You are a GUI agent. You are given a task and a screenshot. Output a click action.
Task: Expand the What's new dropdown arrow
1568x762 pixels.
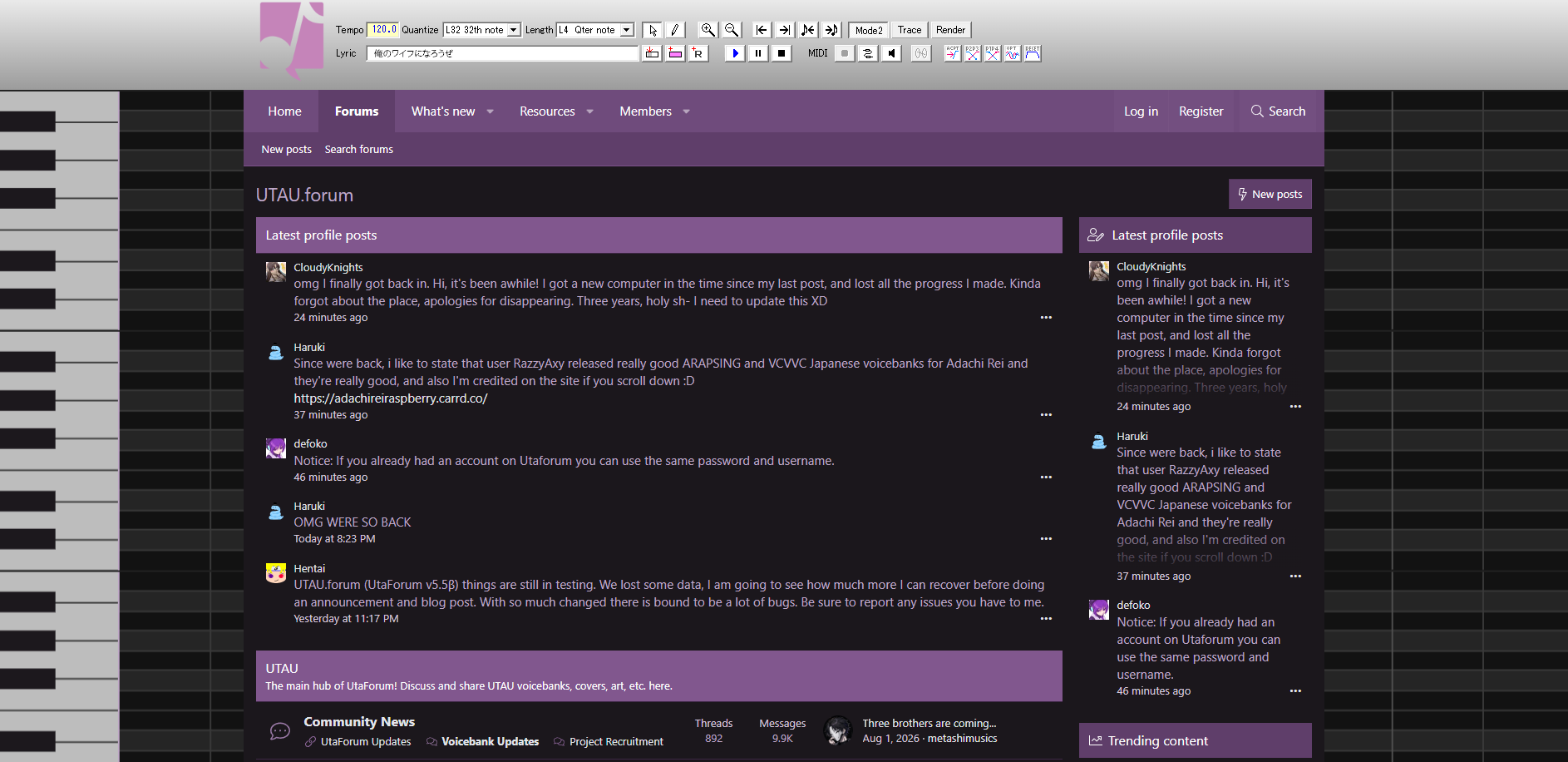(x=491, y=111)
